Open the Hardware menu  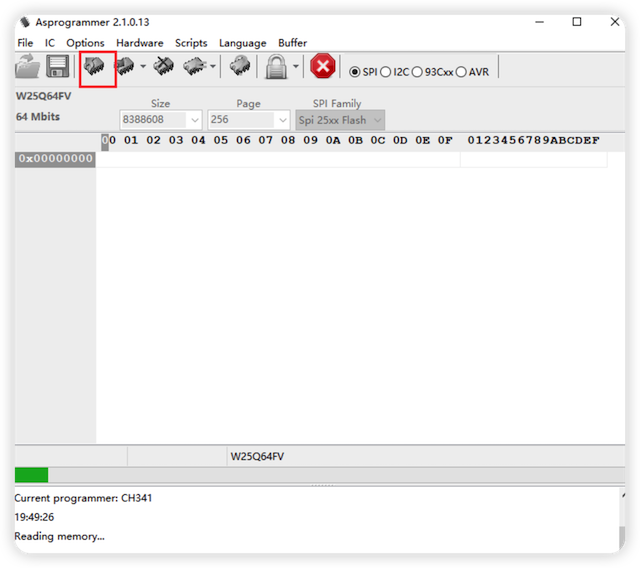tap(140, 43)
